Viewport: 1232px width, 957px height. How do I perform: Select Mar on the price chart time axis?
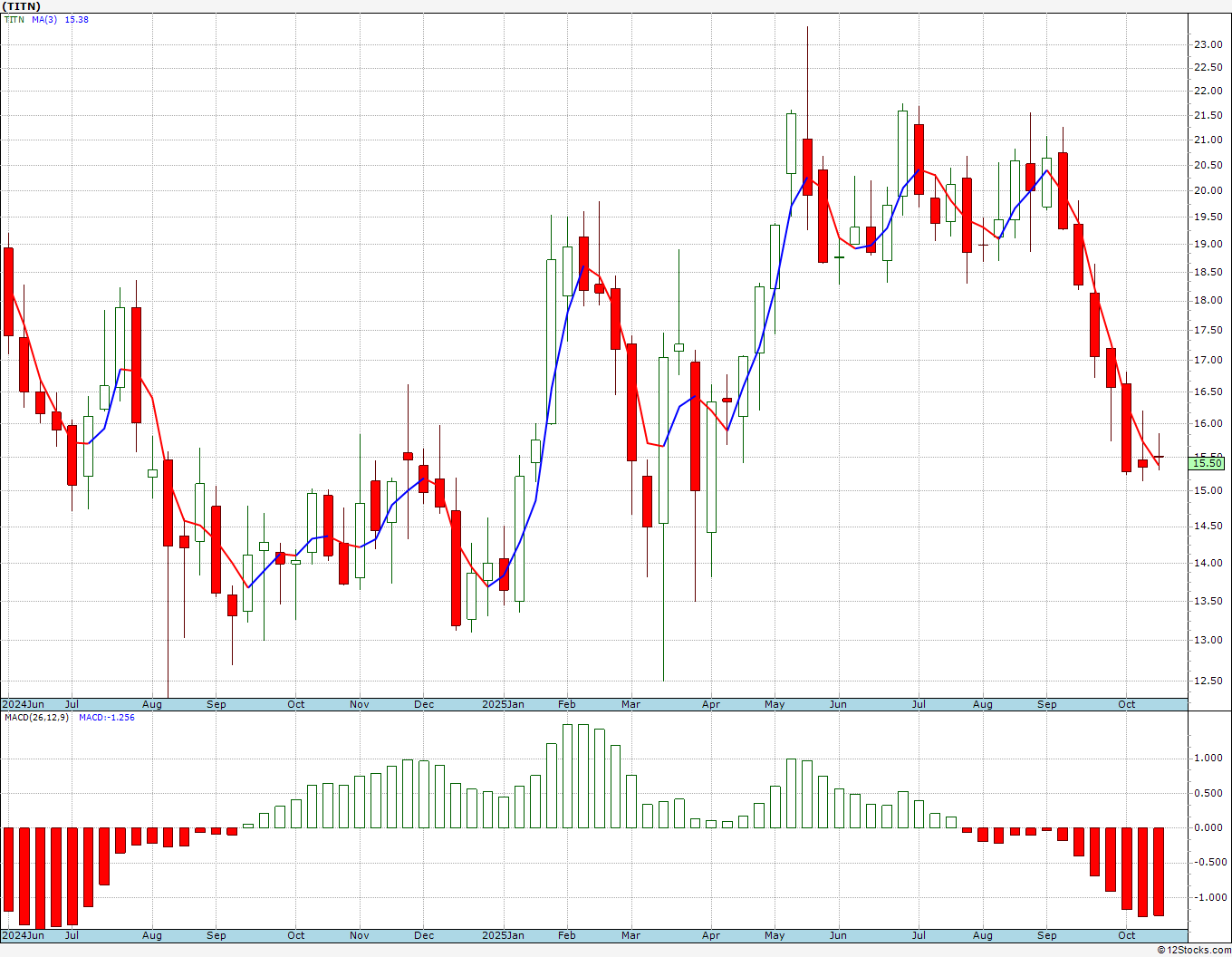tap(630, 704)
